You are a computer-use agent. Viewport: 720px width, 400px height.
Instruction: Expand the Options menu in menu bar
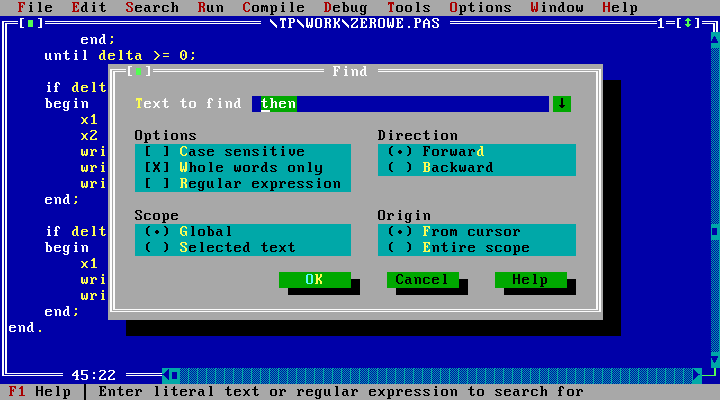coord(480,7)
